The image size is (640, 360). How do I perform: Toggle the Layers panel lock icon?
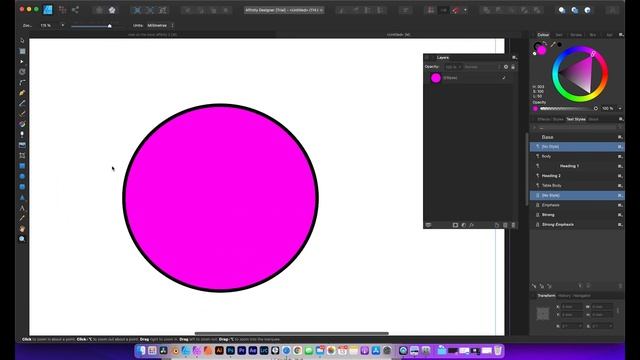click(513, 67)
